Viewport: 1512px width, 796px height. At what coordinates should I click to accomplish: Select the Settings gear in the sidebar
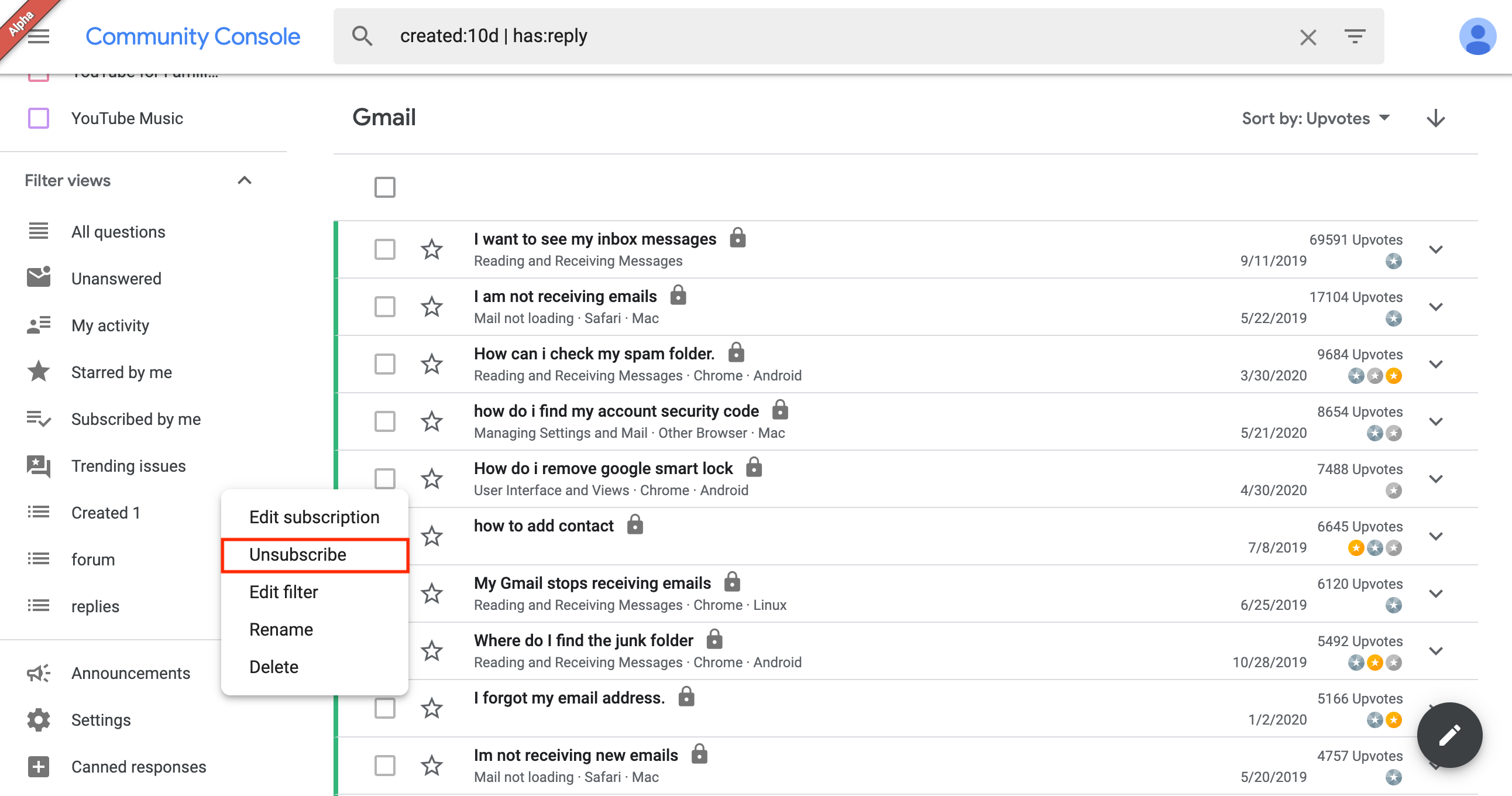[x=37, y=720]
